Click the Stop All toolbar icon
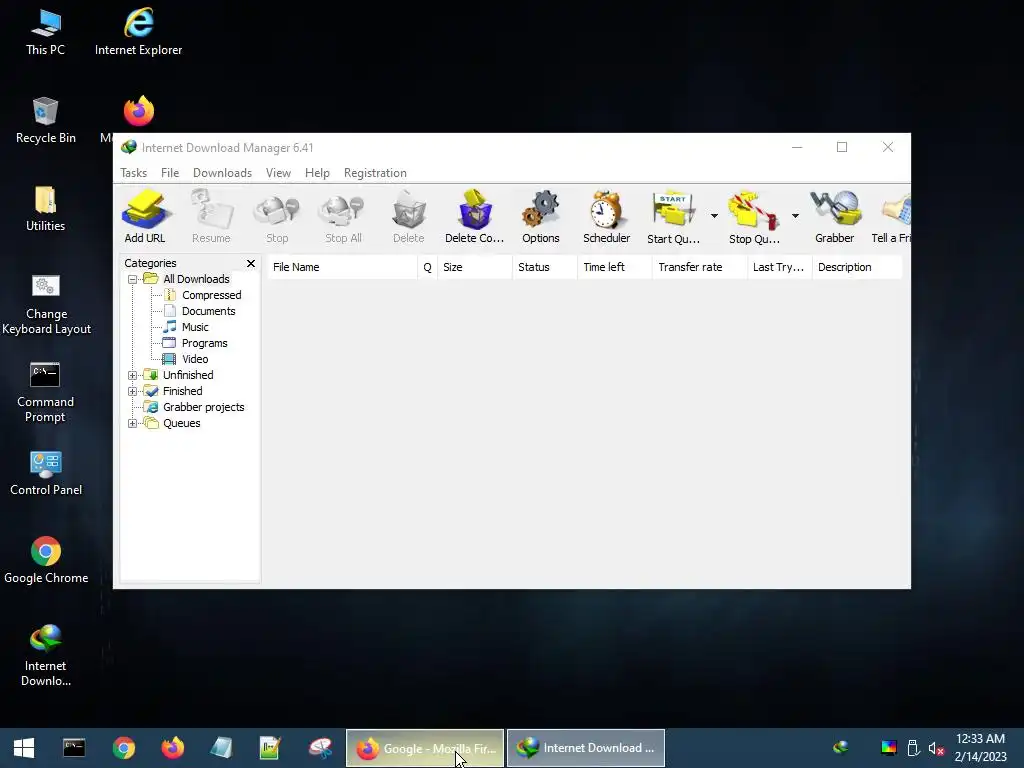 (x=343, y=217)
